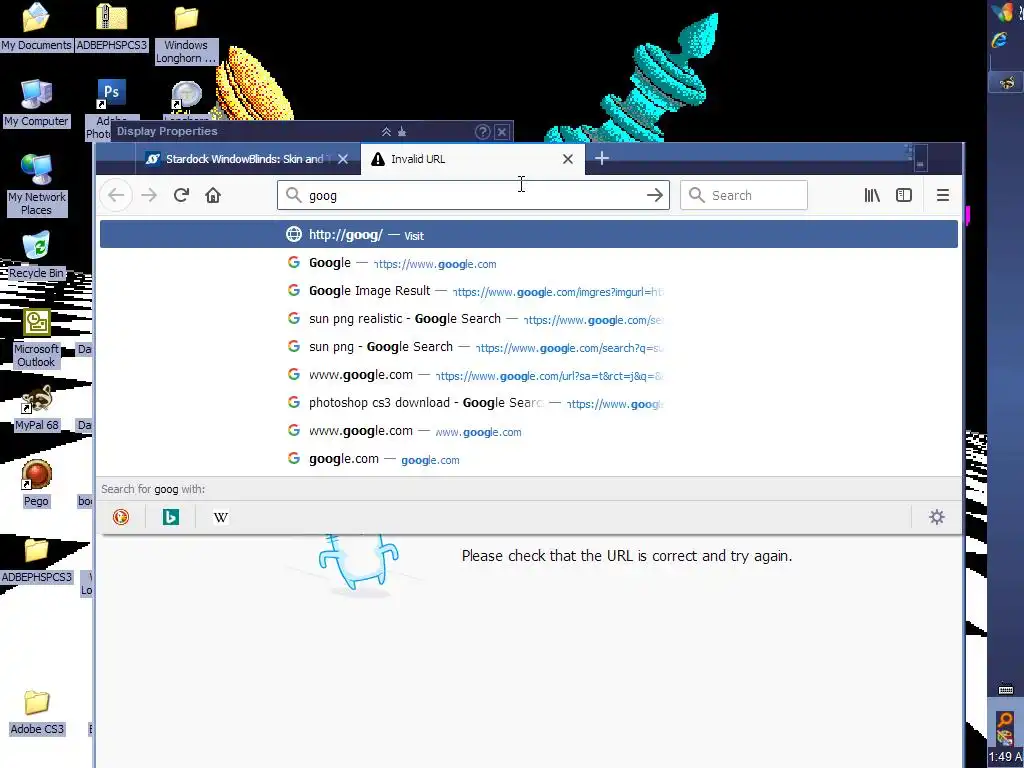Open a new tab with plus button
Viewport: 1024px width, 768px height.
point(601,158)
